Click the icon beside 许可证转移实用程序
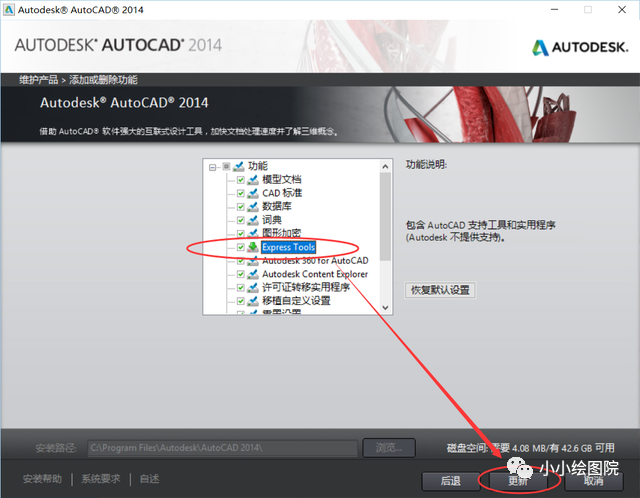Screen dimensions: 640x498 253,287
